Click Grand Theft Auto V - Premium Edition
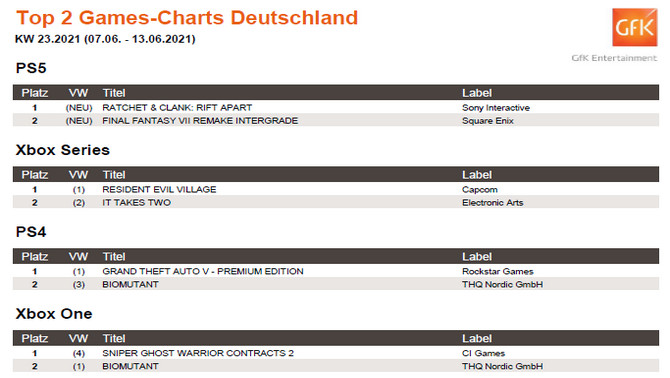670x378 pixels. [203, 271]
